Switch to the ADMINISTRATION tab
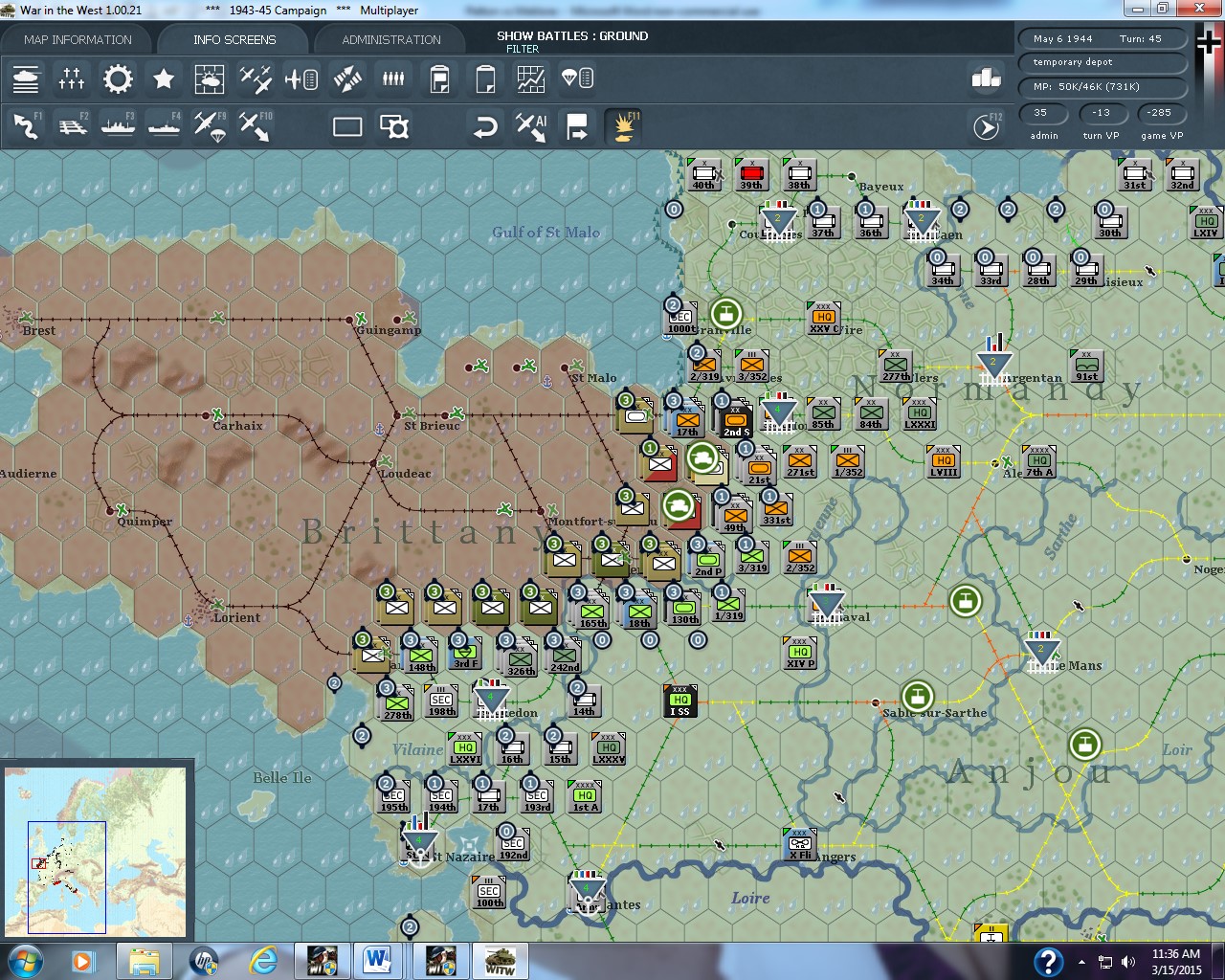 pos(391,39)
